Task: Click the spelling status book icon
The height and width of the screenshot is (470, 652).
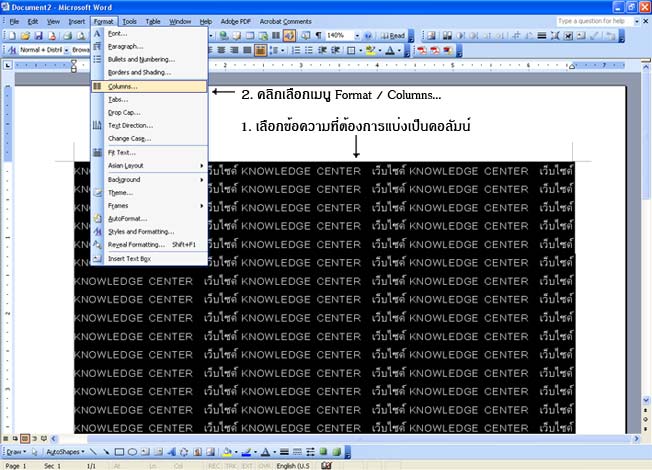Action: (326, 465)
